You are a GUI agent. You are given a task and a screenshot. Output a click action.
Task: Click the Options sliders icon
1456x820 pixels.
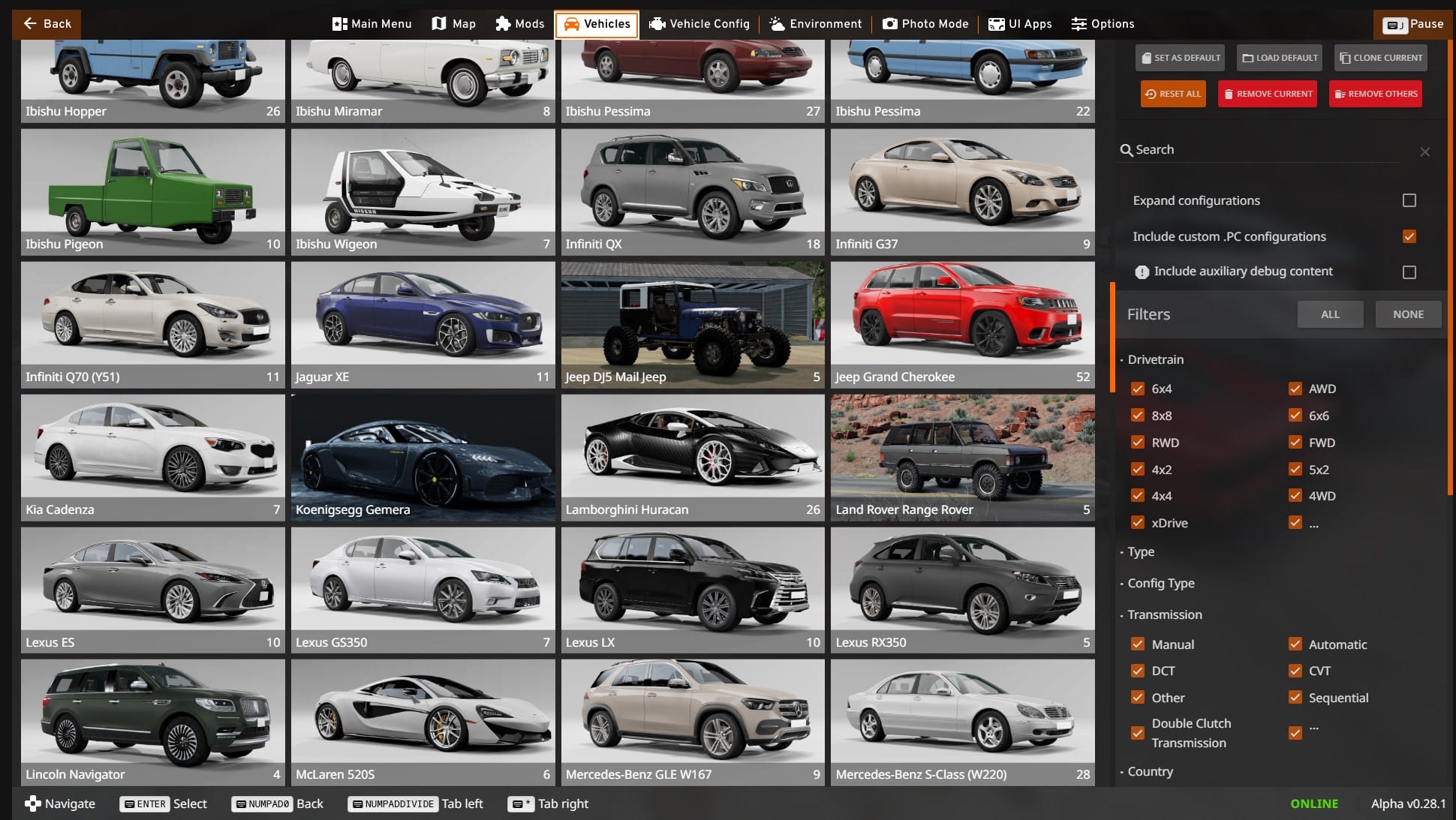[1078, 24]
